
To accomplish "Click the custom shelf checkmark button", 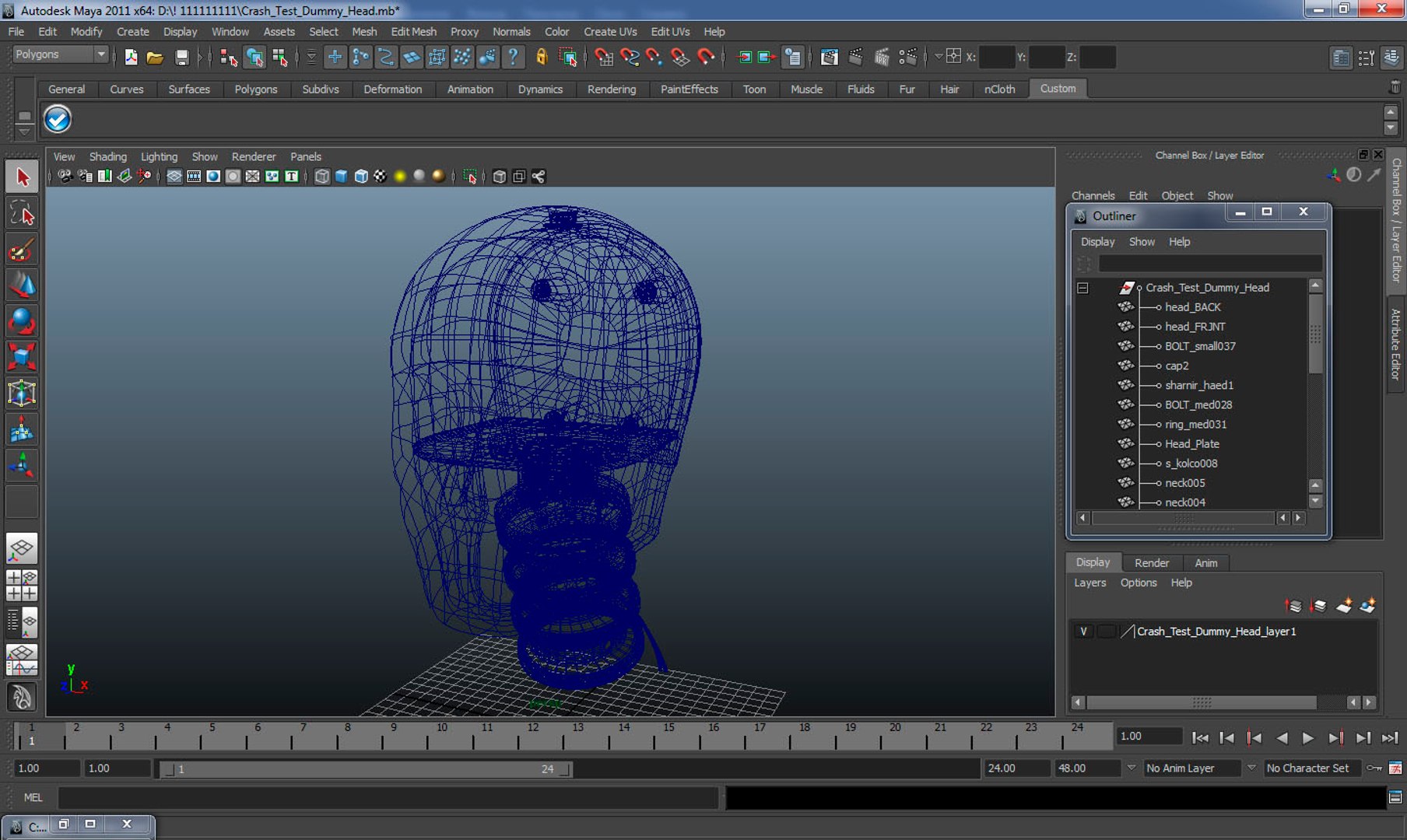I will click(58, 120).
